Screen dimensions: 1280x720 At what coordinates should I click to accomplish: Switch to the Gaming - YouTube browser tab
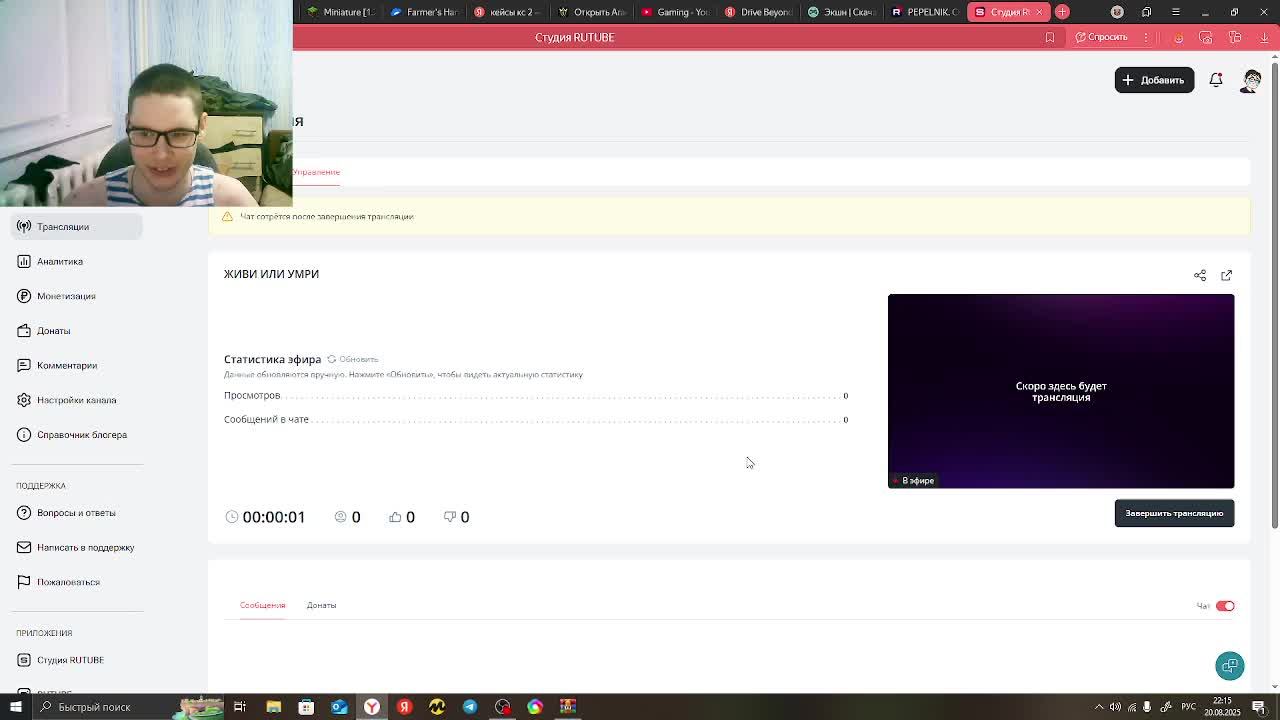click(675, 12)
